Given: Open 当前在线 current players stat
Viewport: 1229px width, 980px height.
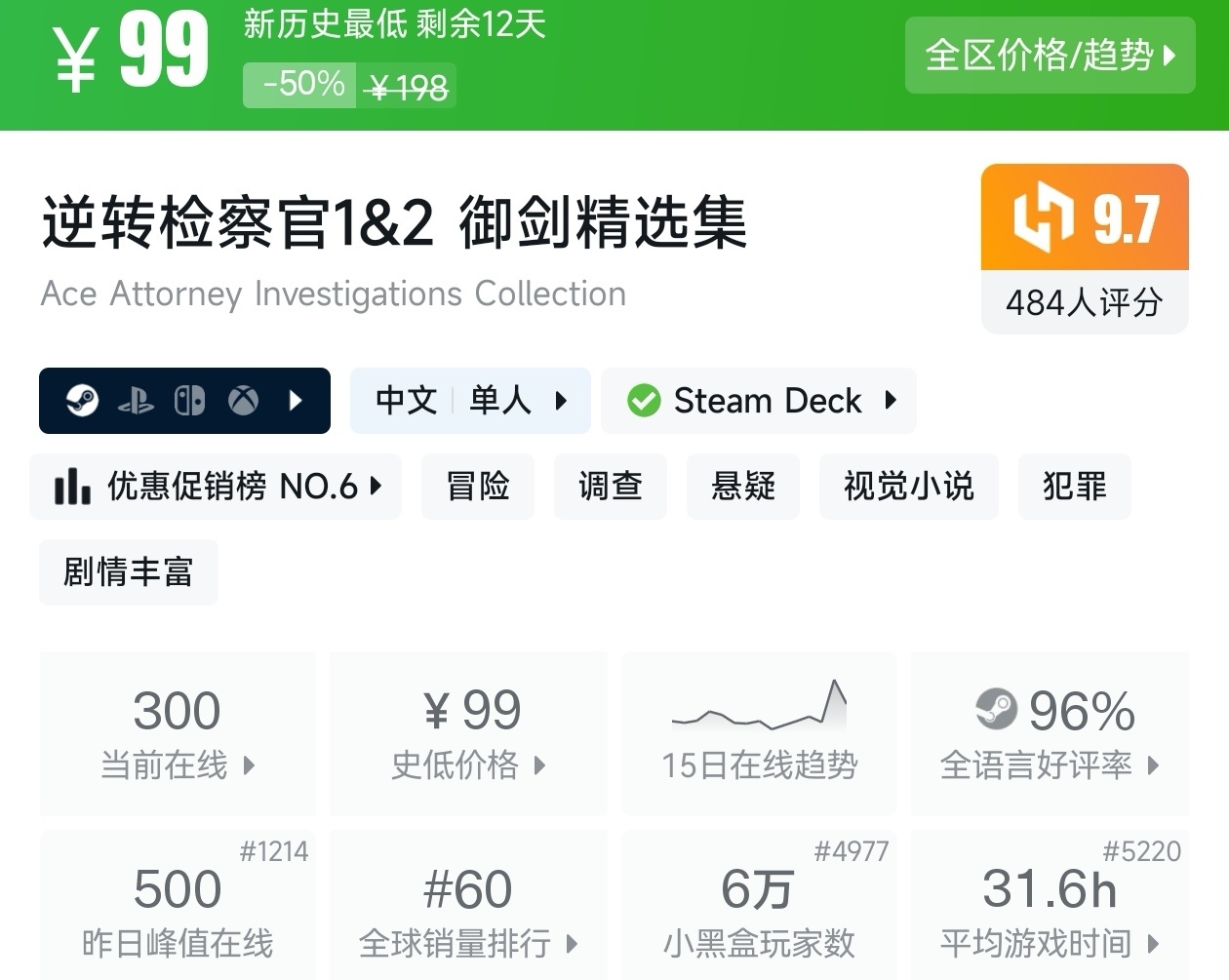Looking at the screenshot, I should pyautogui.click(x=178, y=733).
